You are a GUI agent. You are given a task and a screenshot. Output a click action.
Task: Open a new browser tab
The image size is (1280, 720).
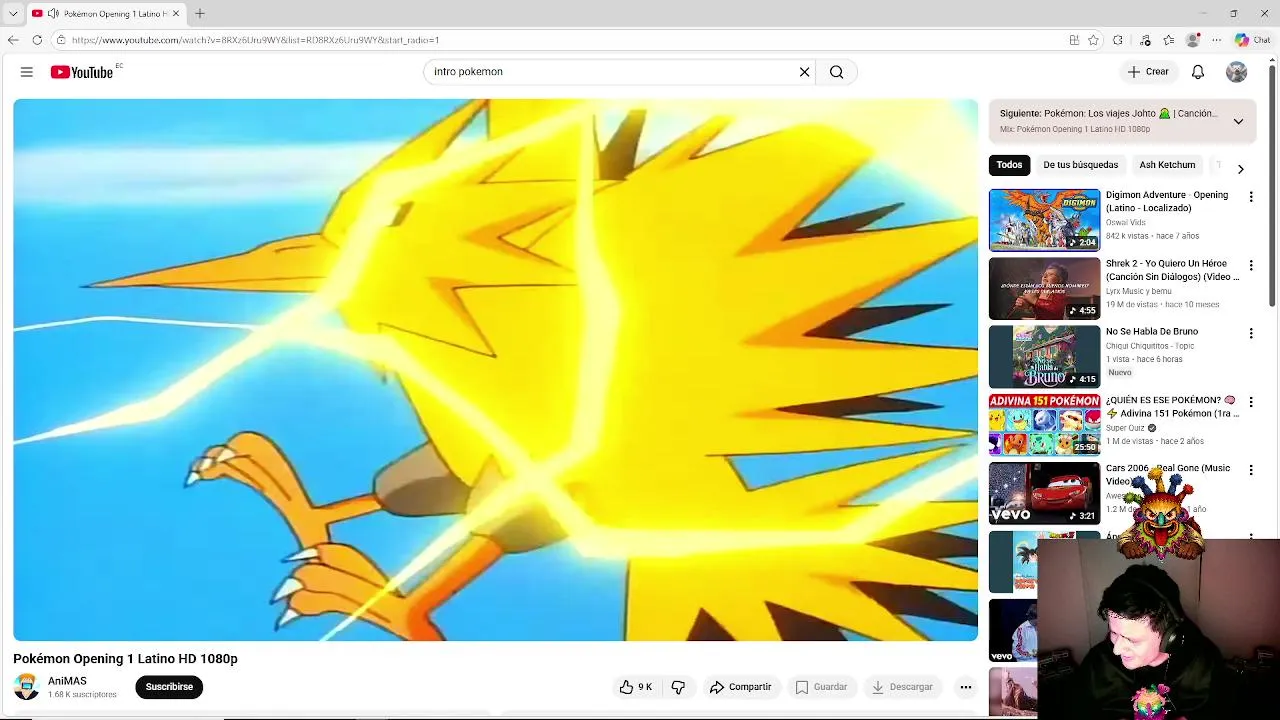point(200,14)
